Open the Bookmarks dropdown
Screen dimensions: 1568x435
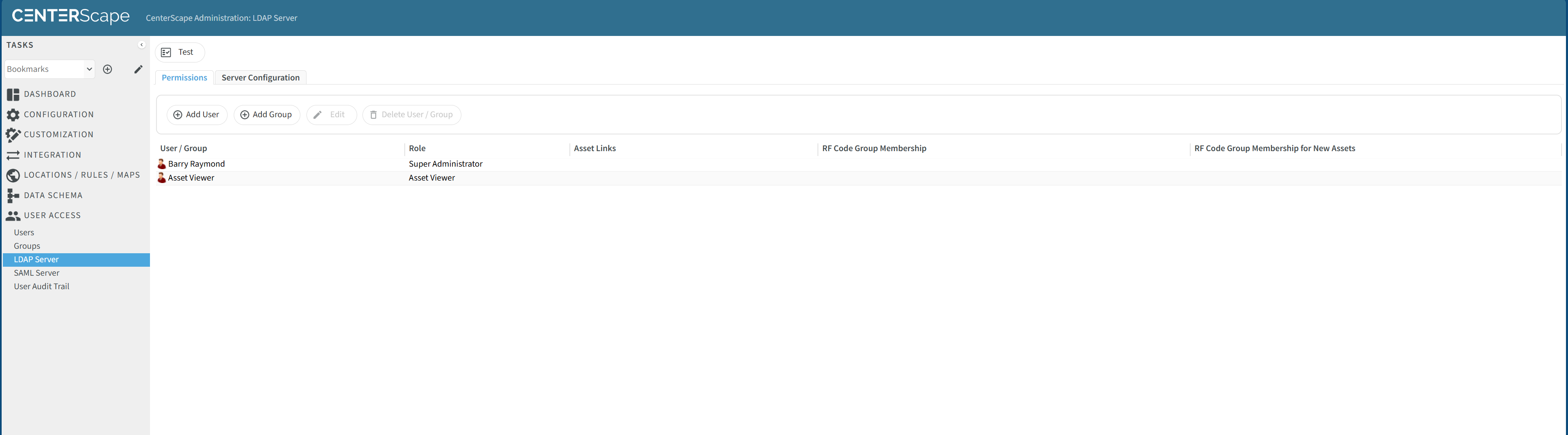[x=49, y=69]
